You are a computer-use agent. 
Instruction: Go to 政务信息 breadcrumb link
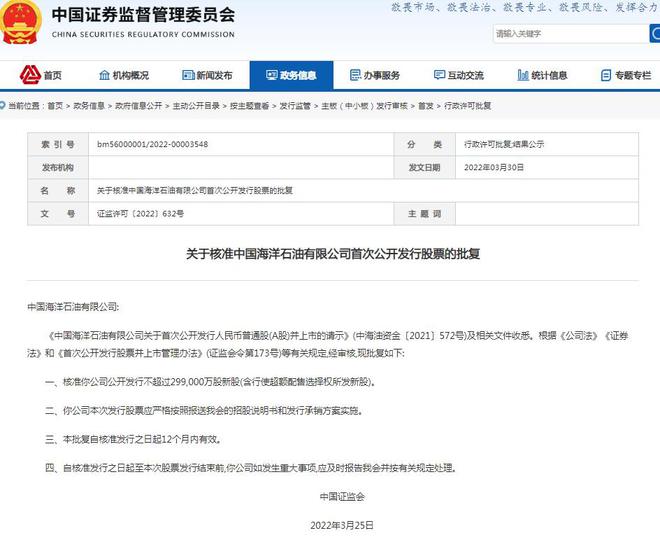(89, 106)
